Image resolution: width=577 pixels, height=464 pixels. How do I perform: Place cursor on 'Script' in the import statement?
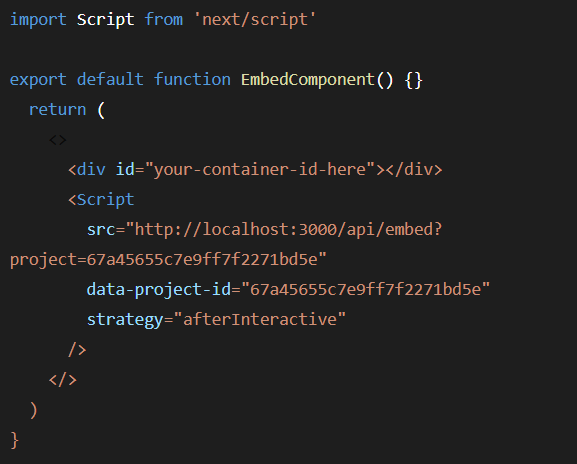click(x=105, y=20)
